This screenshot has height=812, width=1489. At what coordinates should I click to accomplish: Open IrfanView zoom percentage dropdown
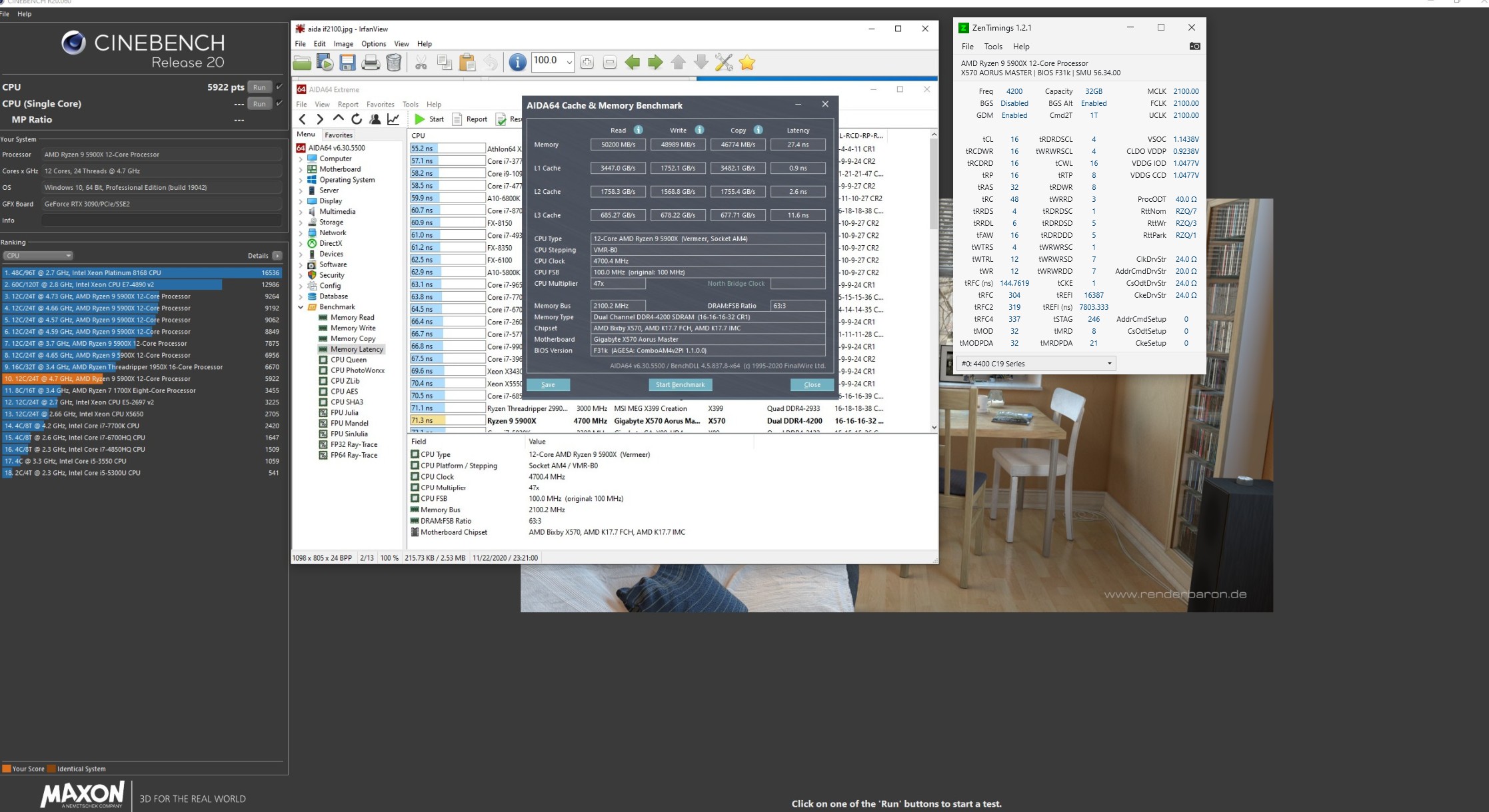pyautogui.click(x=569, y=63)
